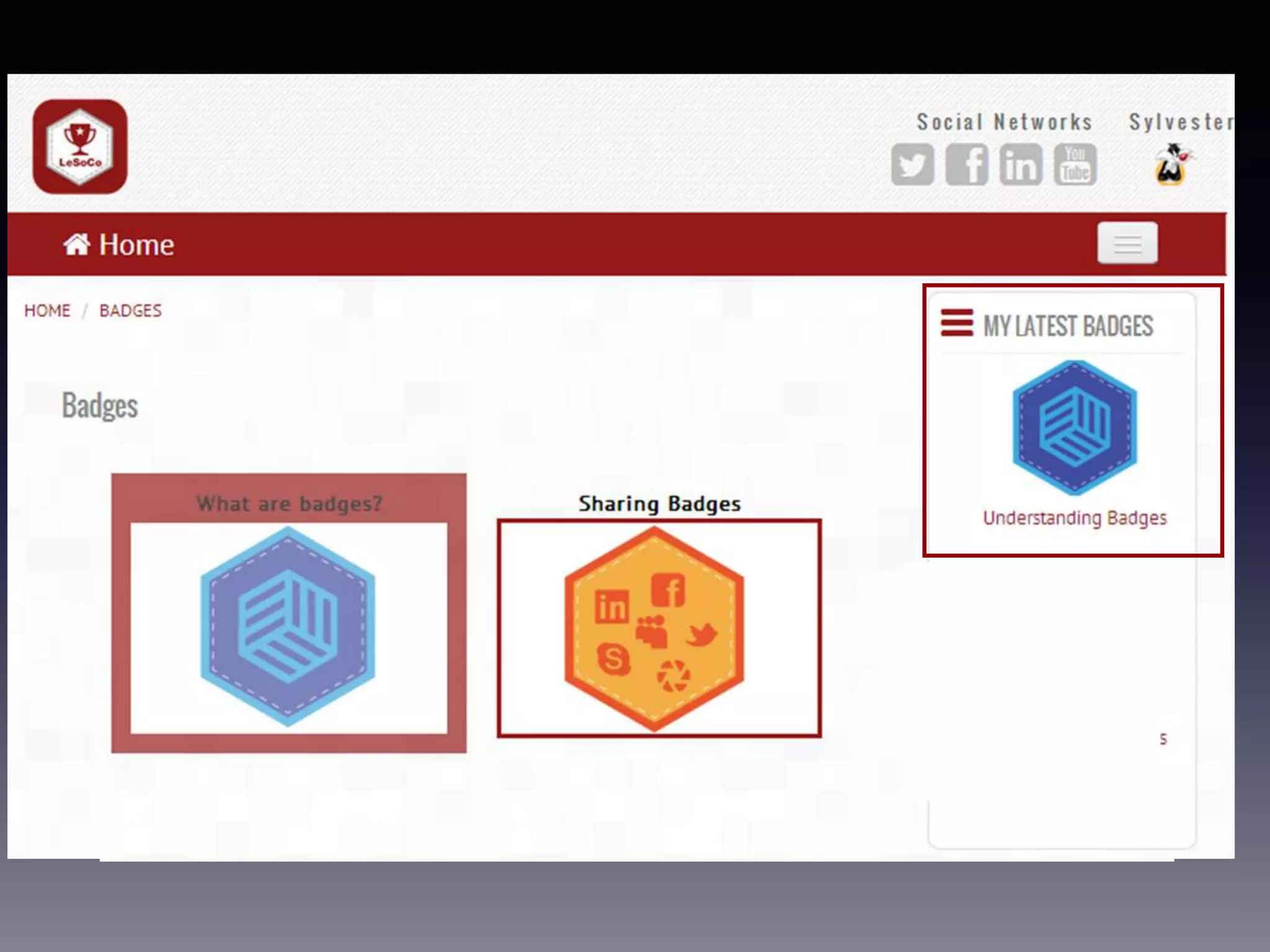Go to the Home navigation item
1270x952 pixels.
click(136, 245)
